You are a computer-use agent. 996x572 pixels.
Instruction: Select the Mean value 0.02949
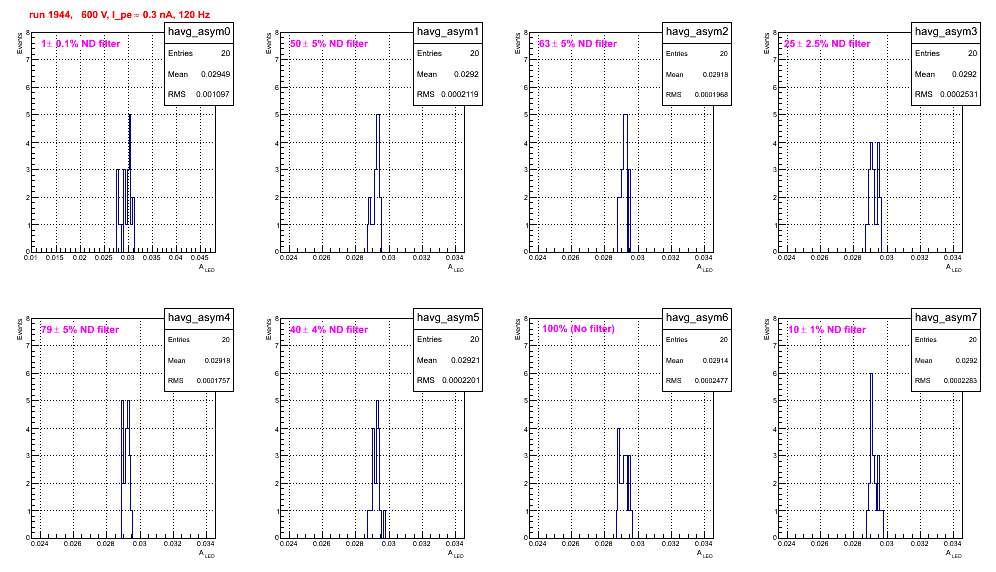click(x=215, y=74)
